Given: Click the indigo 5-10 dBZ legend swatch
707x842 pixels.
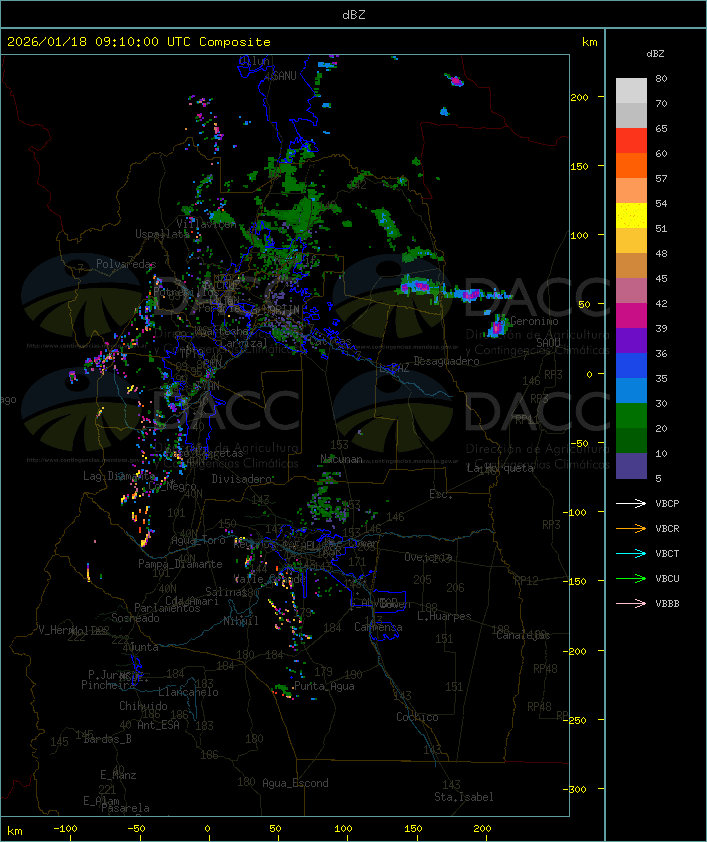Looking at the screenshot, I should 631,466.
